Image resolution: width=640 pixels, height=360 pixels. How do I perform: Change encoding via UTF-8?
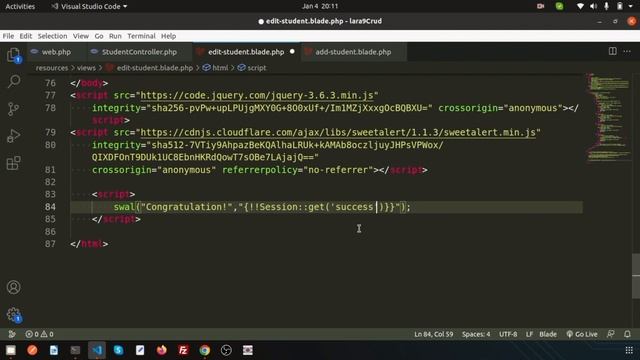(x=508, y=334)
